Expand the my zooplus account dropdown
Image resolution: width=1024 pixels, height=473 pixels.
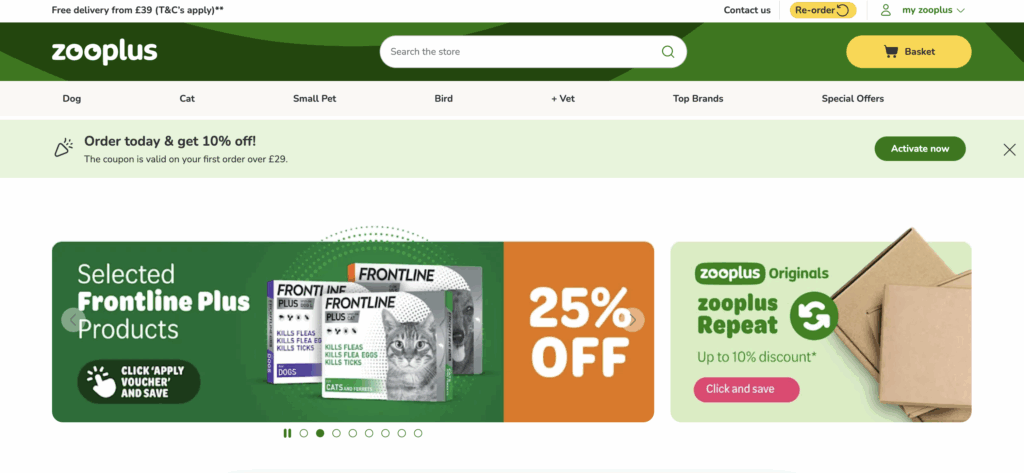pos(933,10)
